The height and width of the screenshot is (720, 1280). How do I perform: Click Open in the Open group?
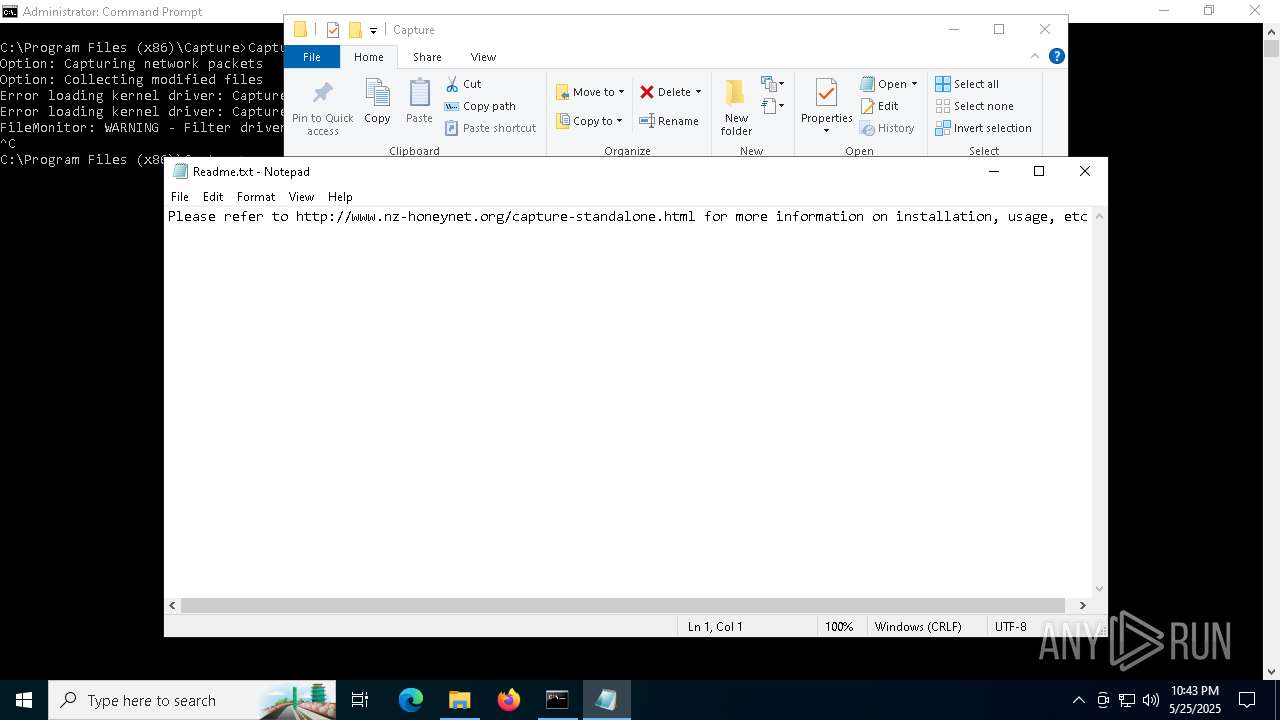pyautogui.click(x=884, y=84)
